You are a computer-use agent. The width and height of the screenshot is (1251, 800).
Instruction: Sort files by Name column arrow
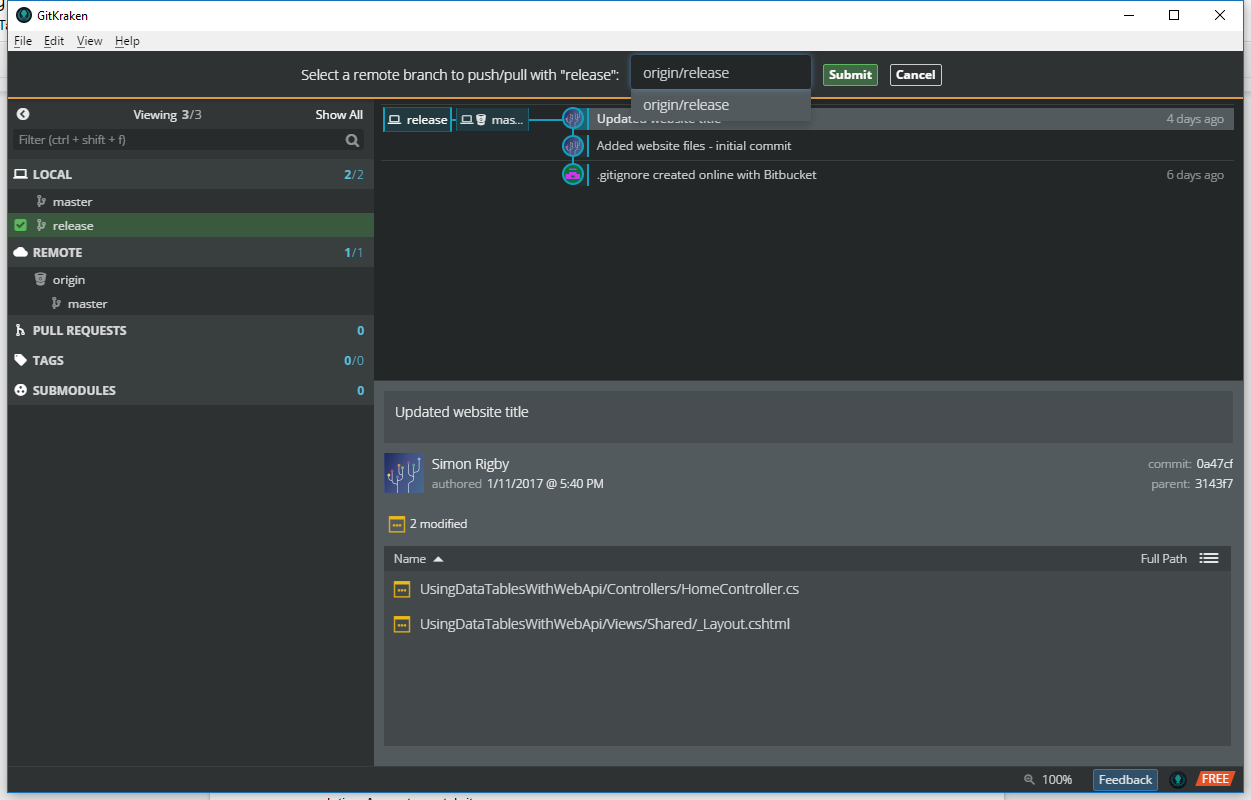tap(438, 559)
